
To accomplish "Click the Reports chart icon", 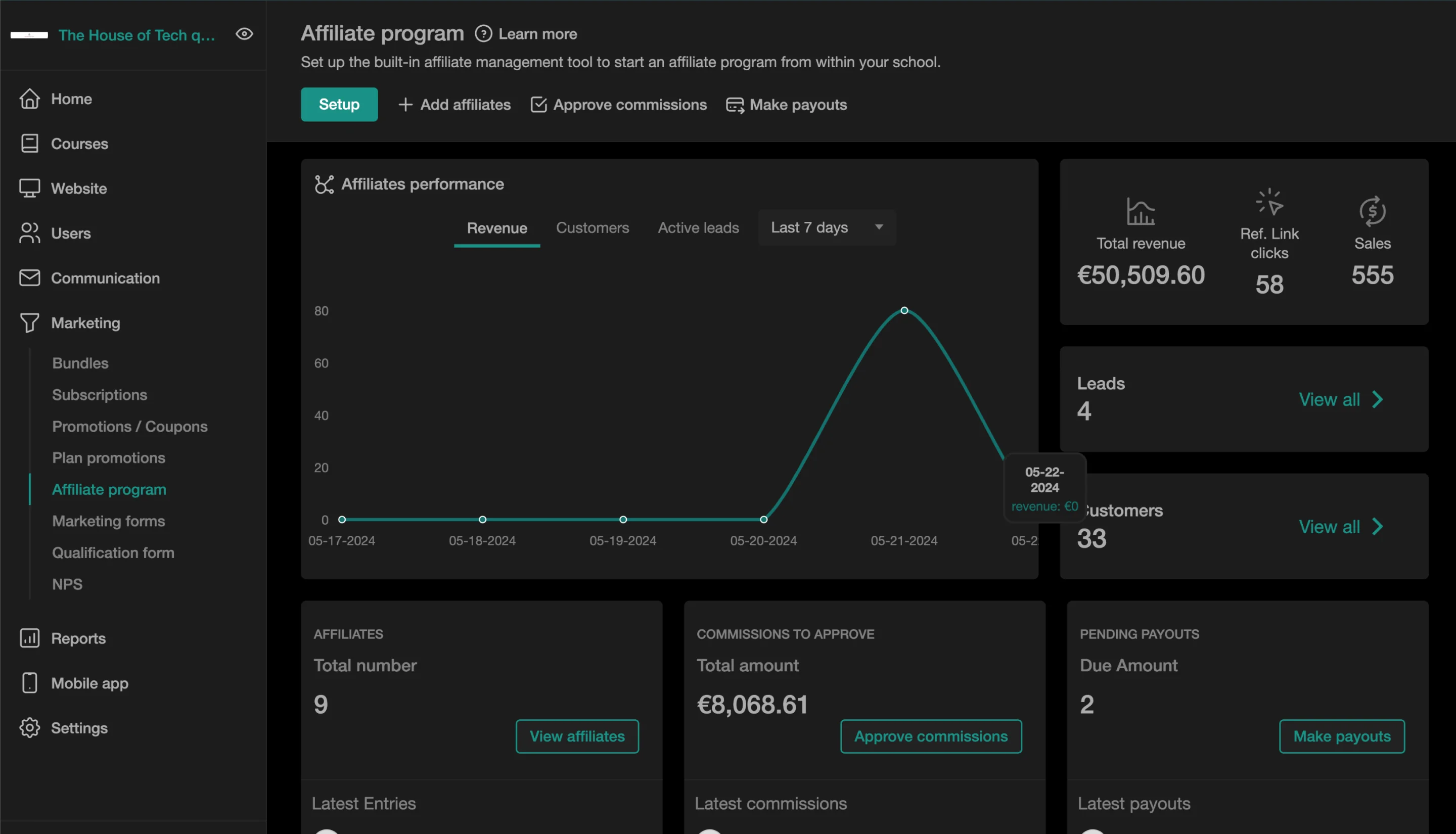I will click(29, 637).
